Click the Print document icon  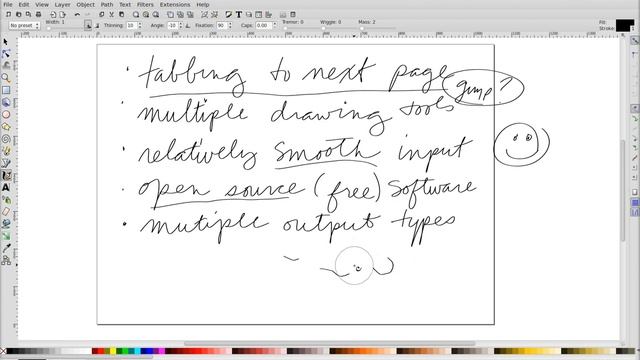click(38, 14)
